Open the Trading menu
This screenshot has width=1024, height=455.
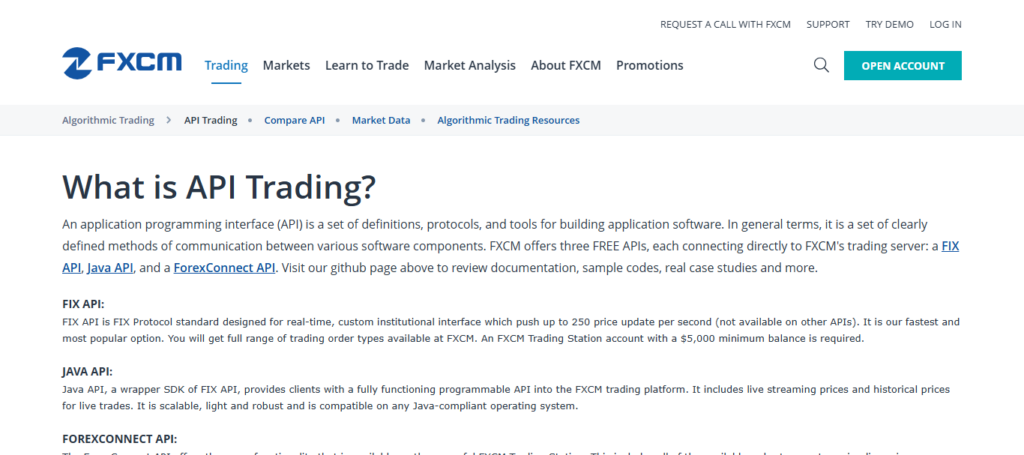[x=227, y=65]
